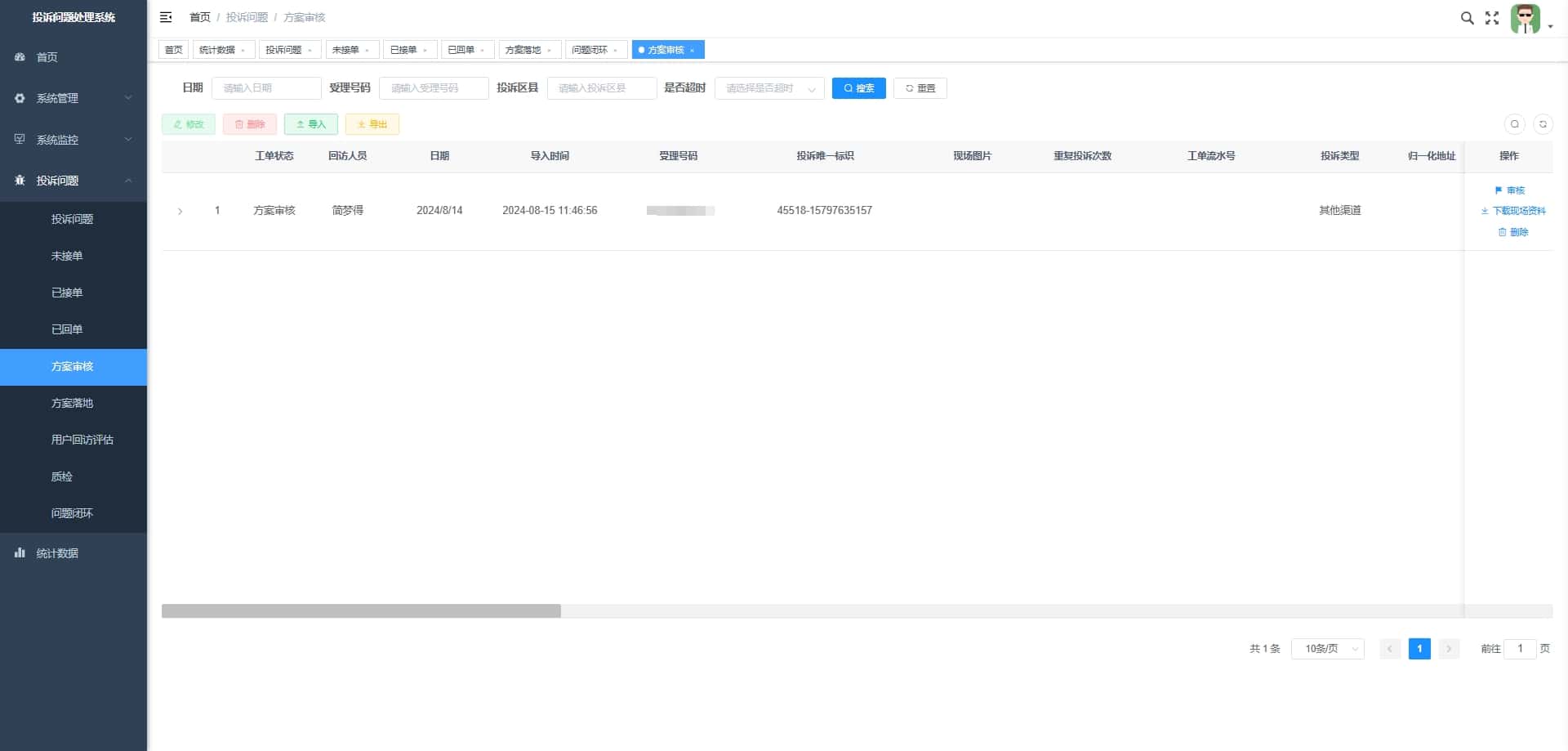This screenshot has width=1568, height=751.
Task: Expand the 系统管理 sidebar chevron
Action: tap(128, 98)
